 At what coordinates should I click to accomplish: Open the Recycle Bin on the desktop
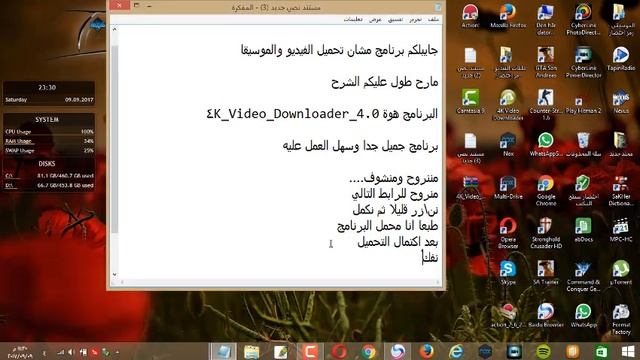[x=583, y=145]
